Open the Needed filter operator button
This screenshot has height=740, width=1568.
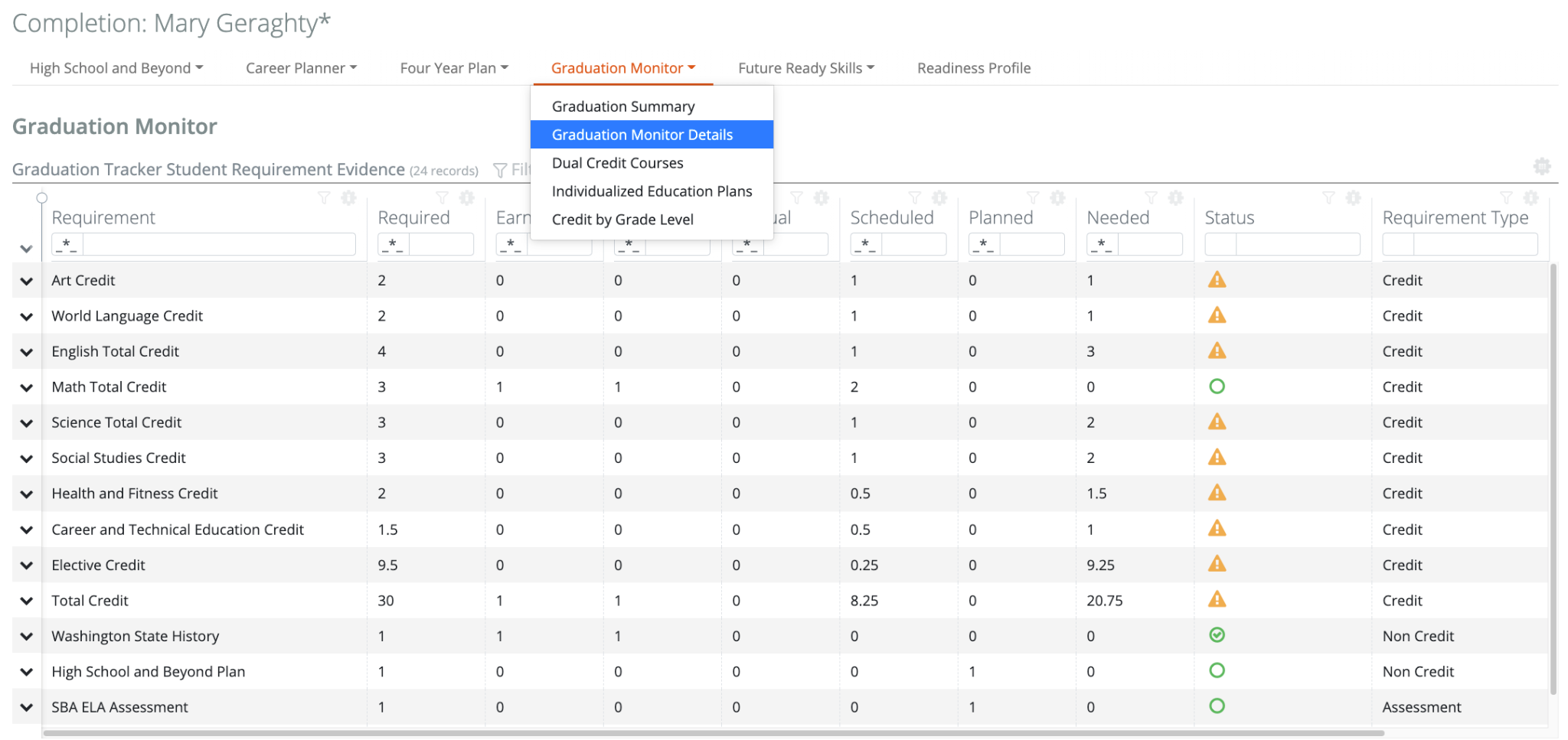pyautogui.click(x=1102, y=244)
